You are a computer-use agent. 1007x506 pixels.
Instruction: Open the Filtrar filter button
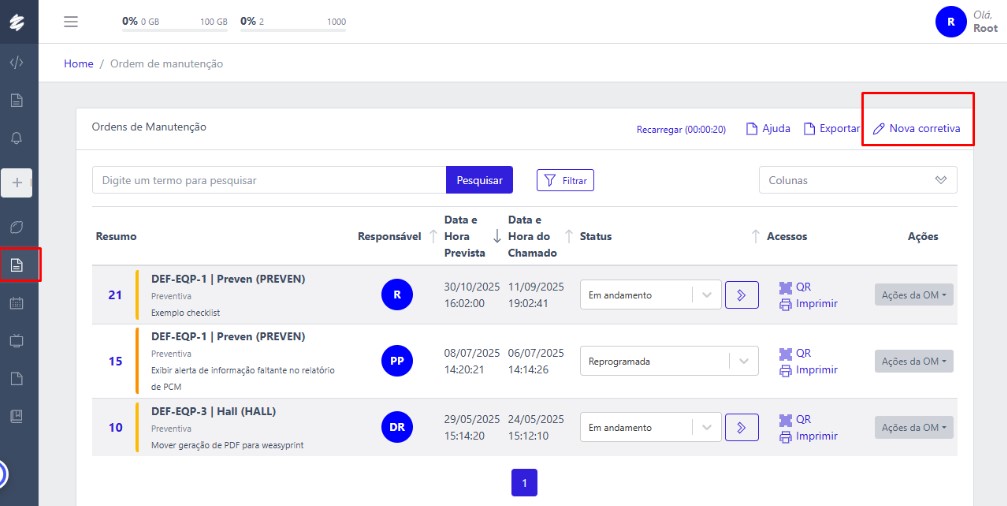point(565,180)
